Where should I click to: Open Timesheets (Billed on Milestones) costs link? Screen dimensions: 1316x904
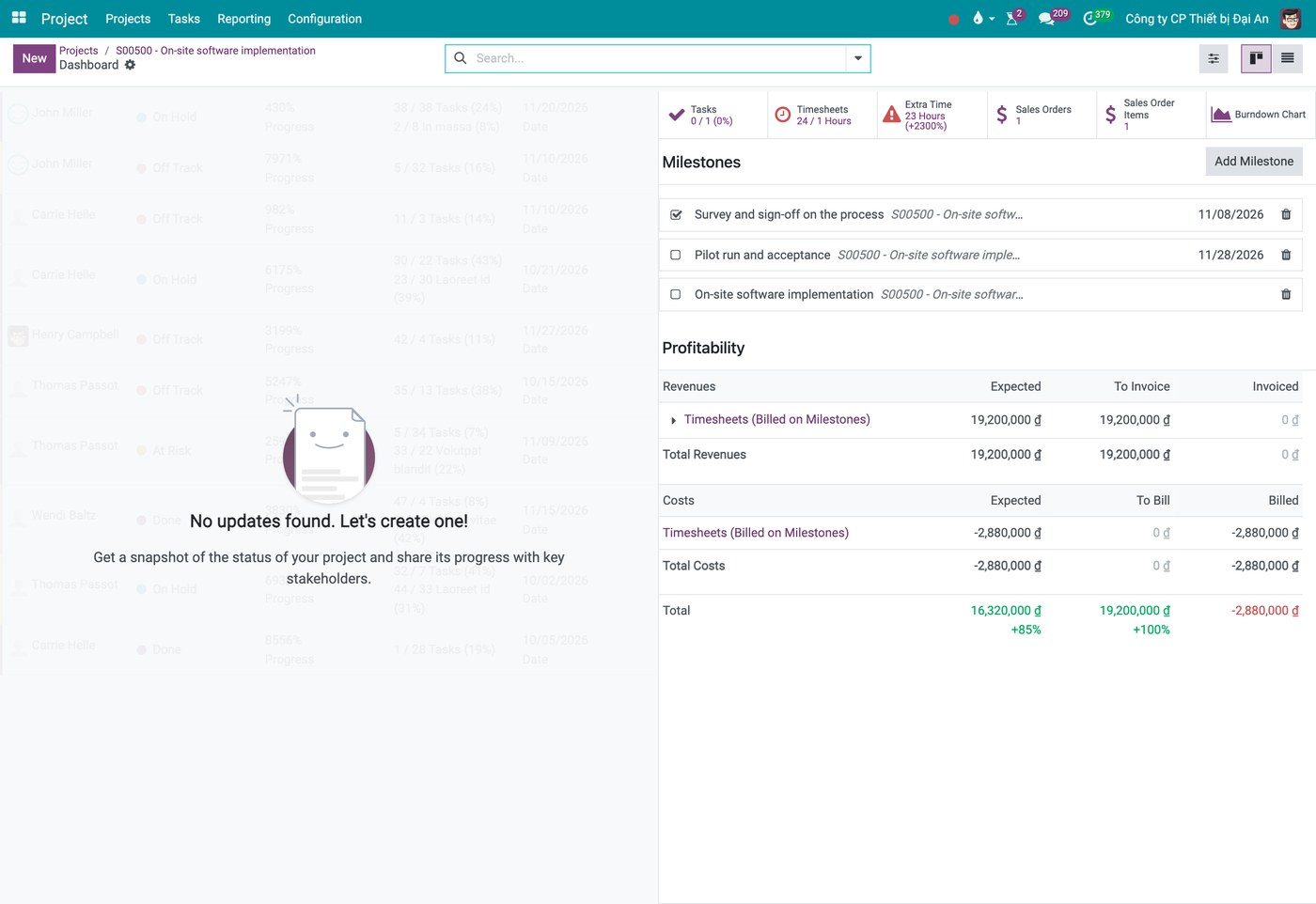coord(756,533)
